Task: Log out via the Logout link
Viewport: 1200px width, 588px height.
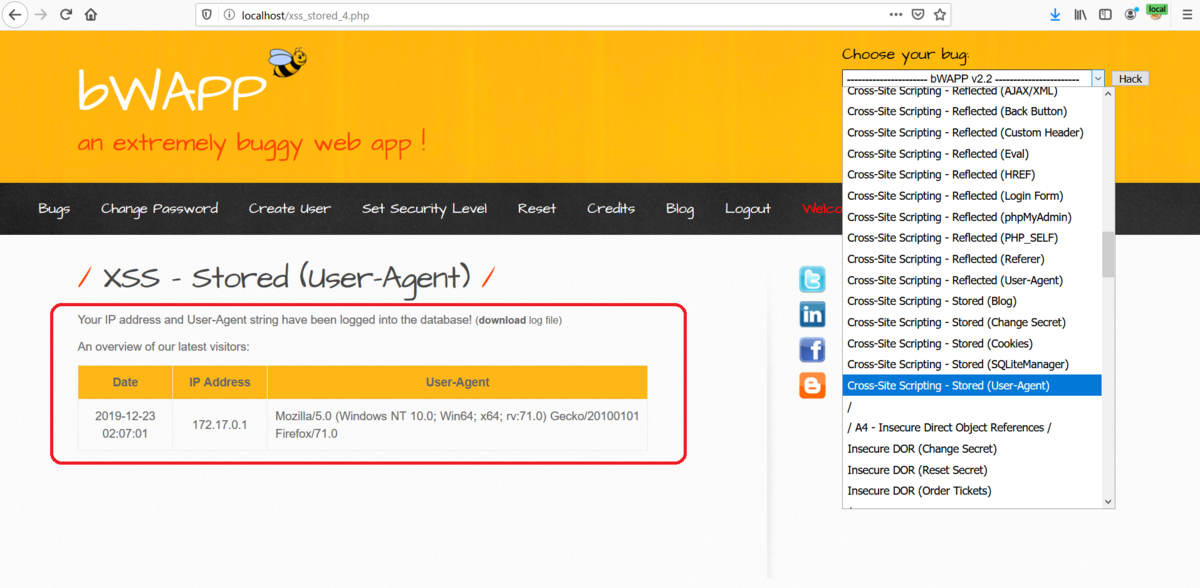Action: point(748,208)
